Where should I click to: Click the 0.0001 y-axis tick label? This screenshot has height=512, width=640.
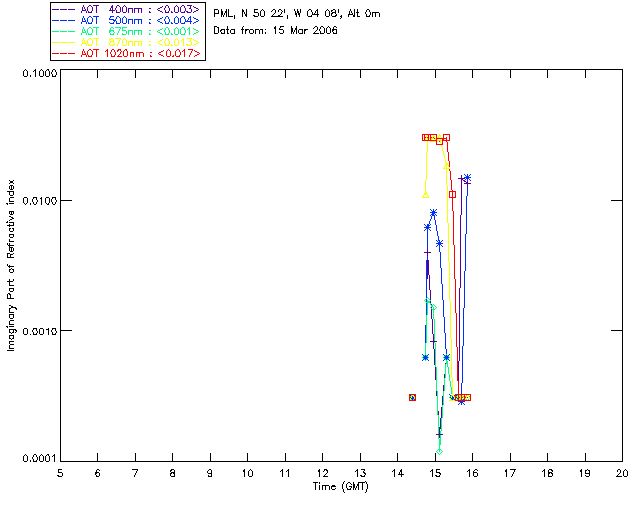38,458
